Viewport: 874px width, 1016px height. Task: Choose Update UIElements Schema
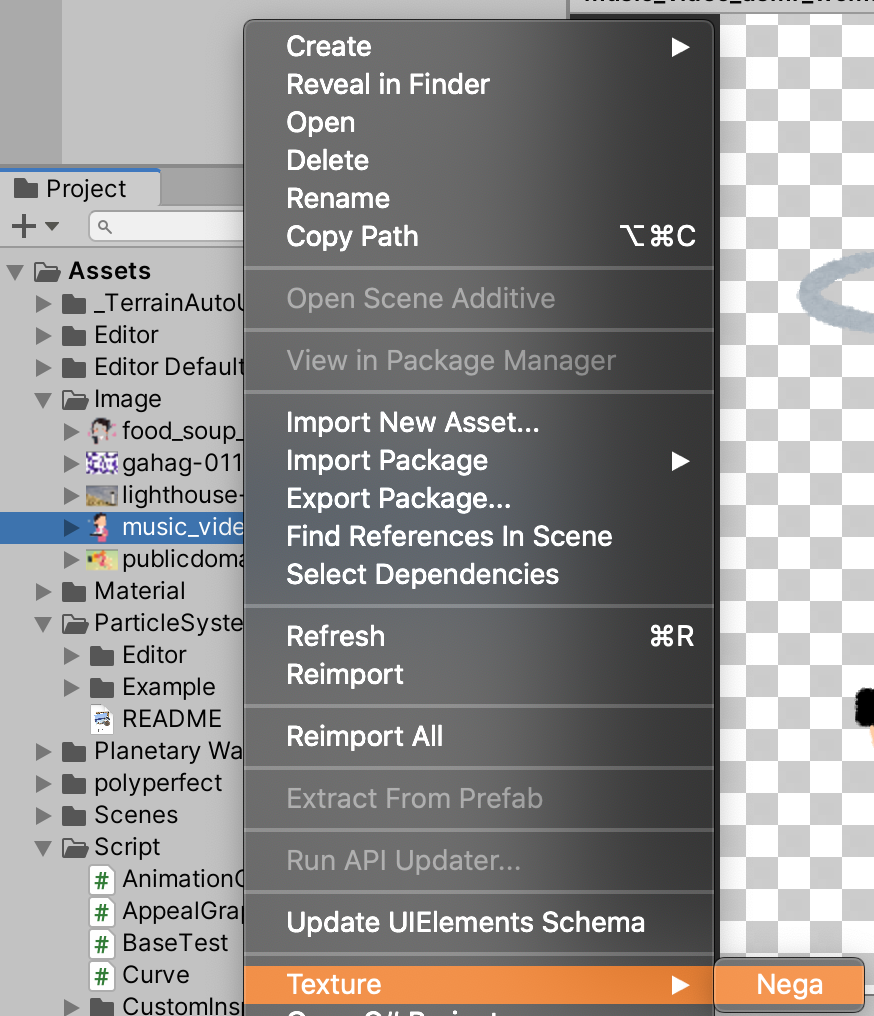point(479,923)
